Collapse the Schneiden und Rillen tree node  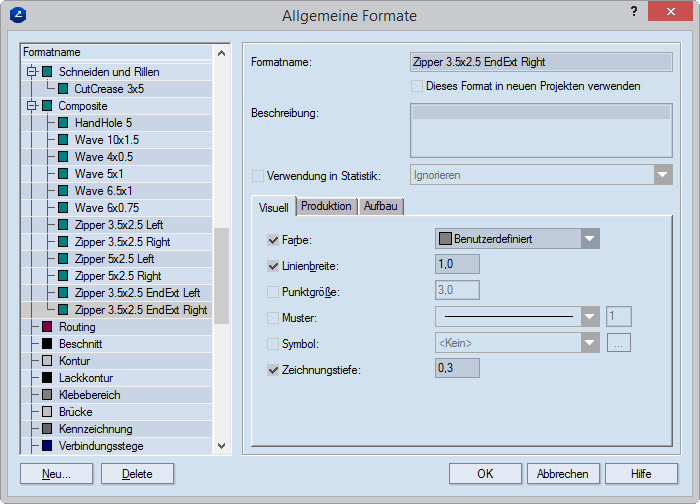[x=31, y=71]
